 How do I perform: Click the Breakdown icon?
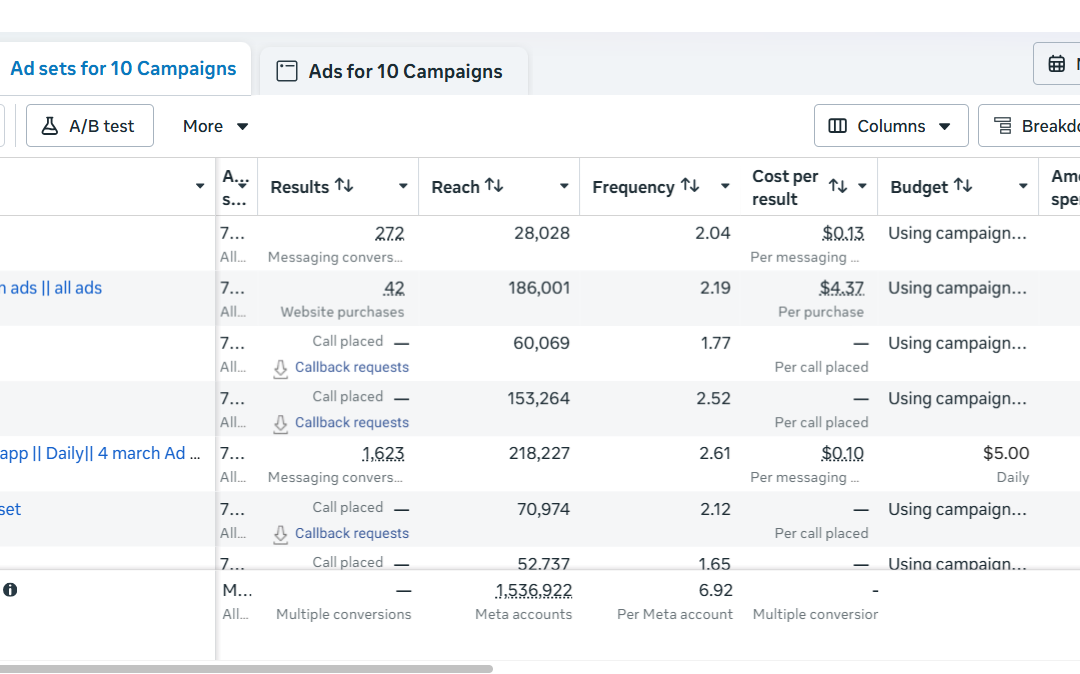[x=1003, y=126]
